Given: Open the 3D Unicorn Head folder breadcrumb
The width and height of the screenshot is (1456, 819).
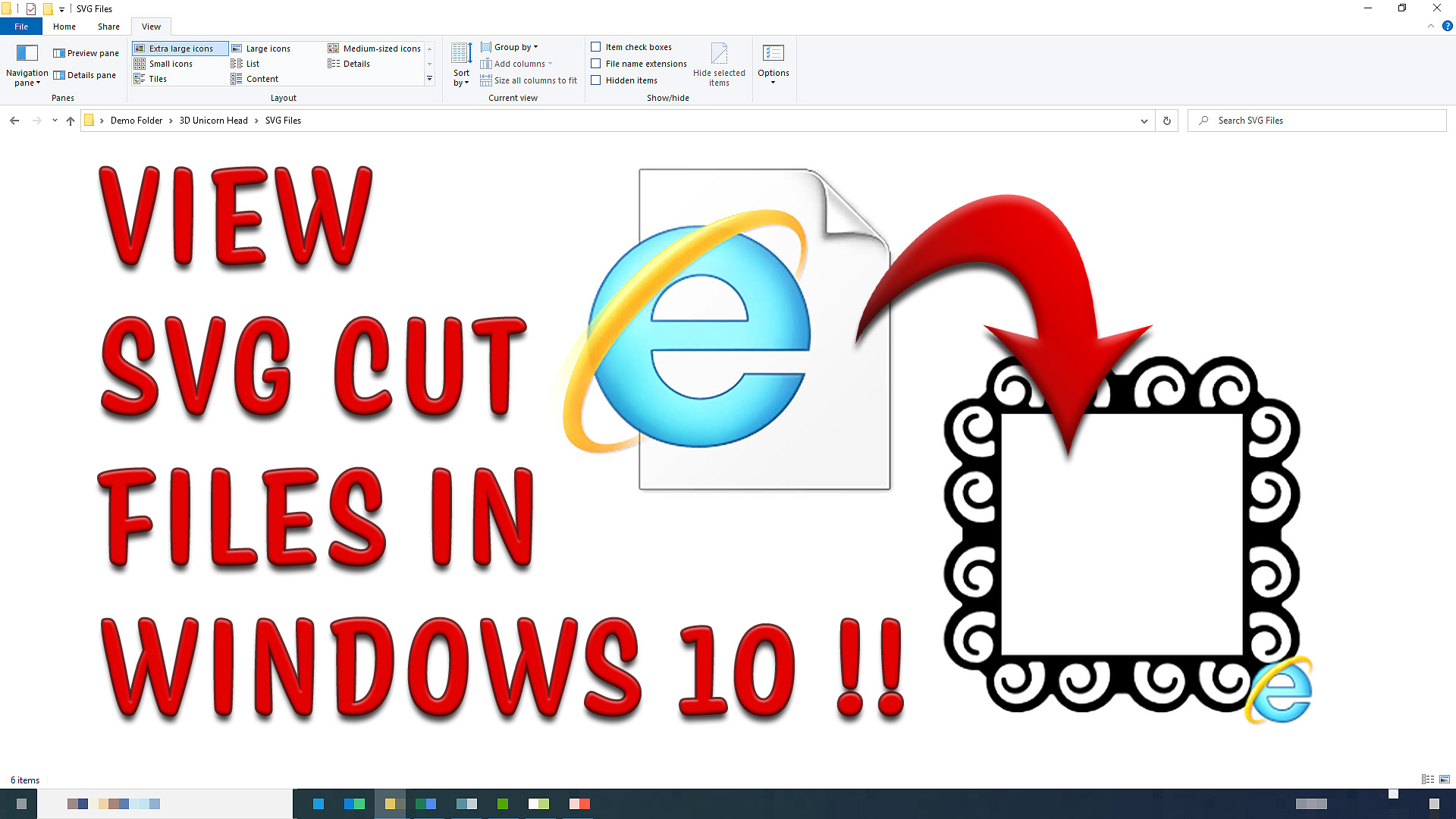Looking at the screenshot, I should tap(213, 120).
